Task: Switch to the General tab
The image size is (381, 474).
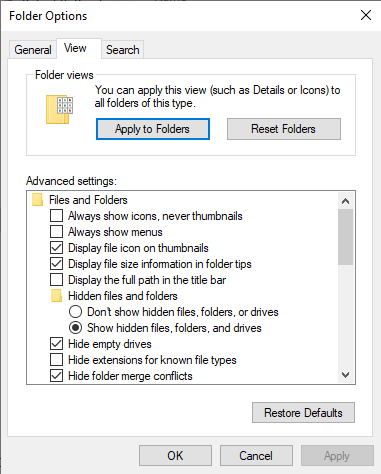Action: tap(33, 50)
